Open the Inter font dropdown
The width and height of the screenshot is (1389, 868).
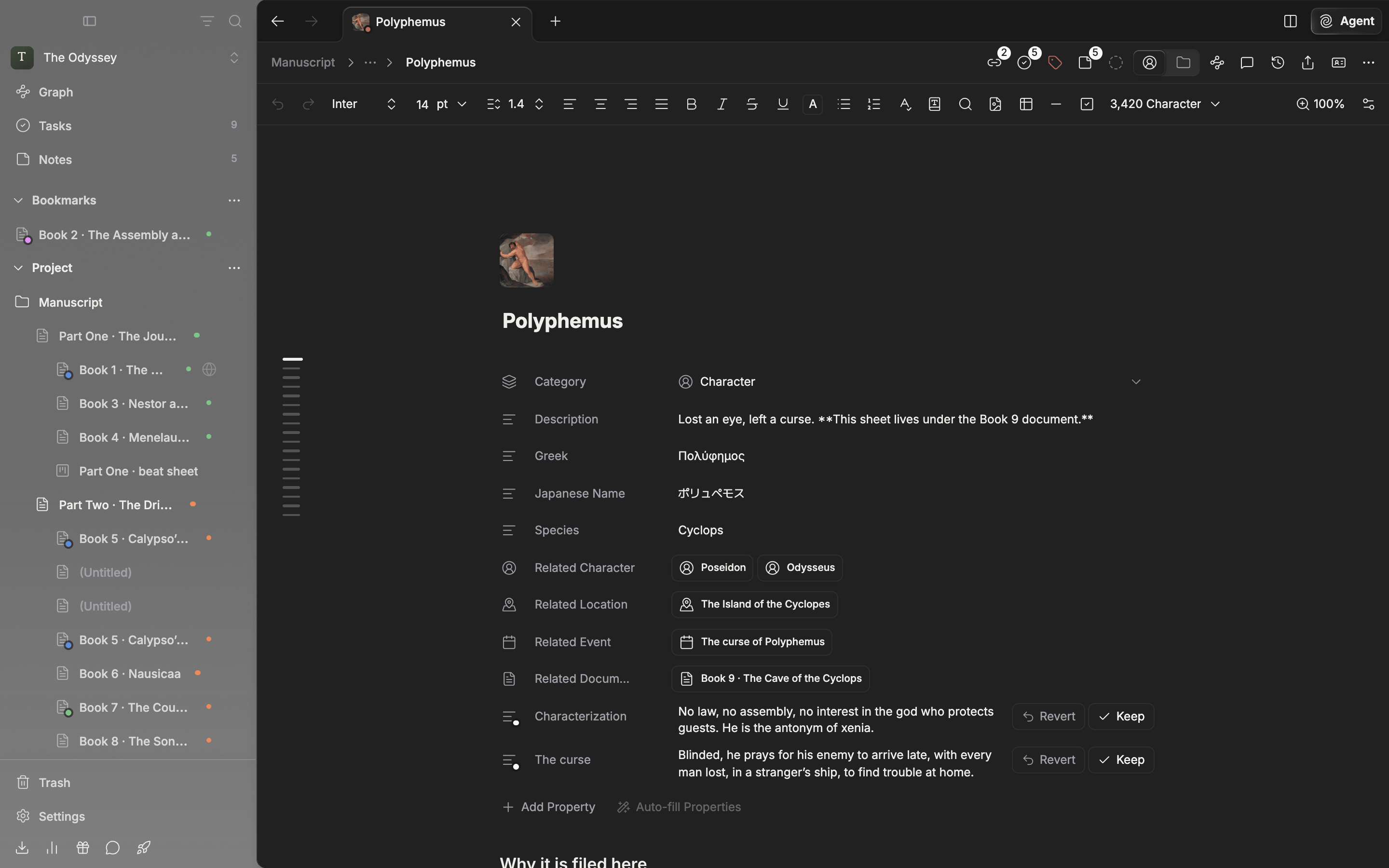[x=364, y=104]
